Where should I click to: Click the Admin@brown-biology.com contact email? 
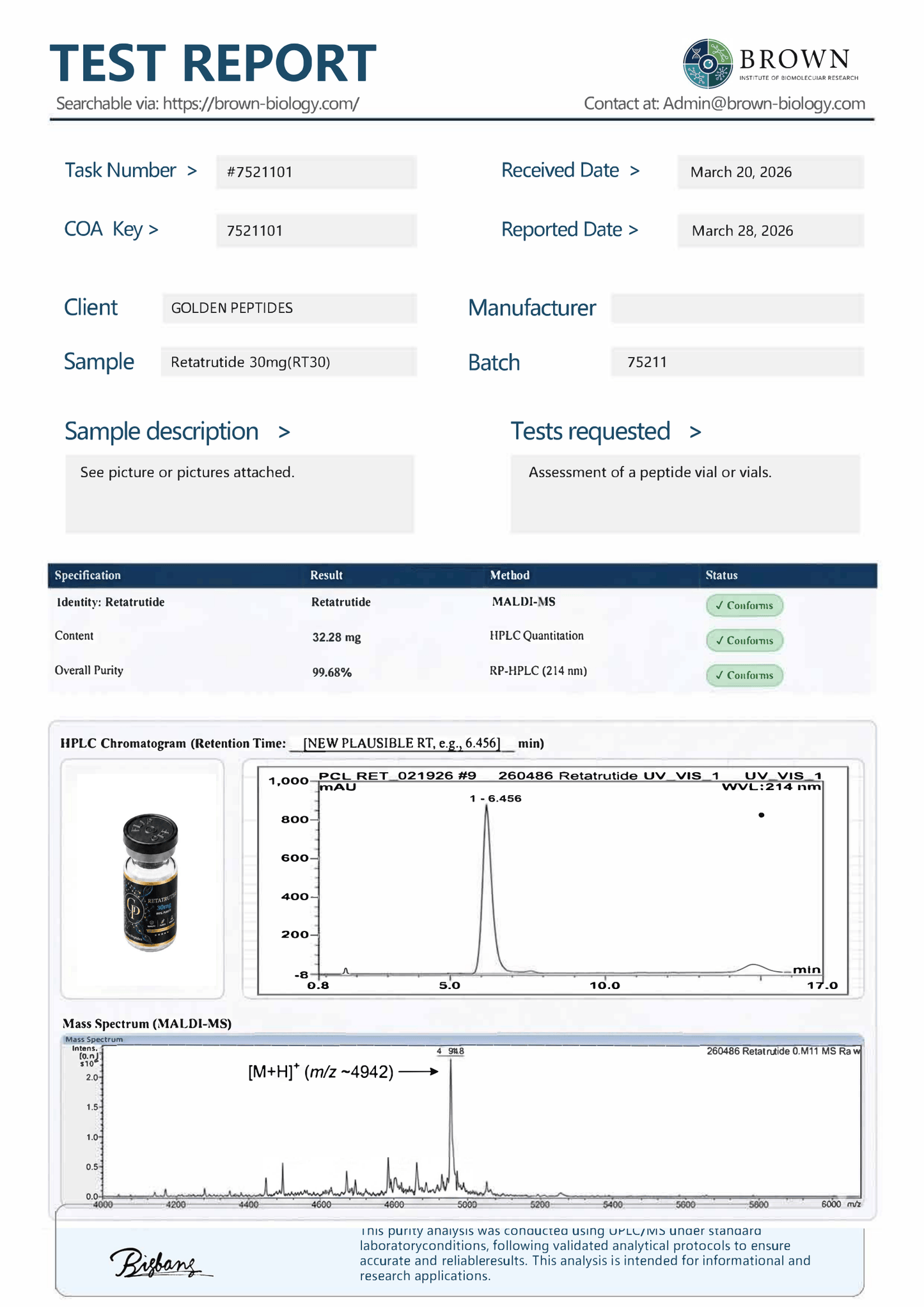(764, 104)
